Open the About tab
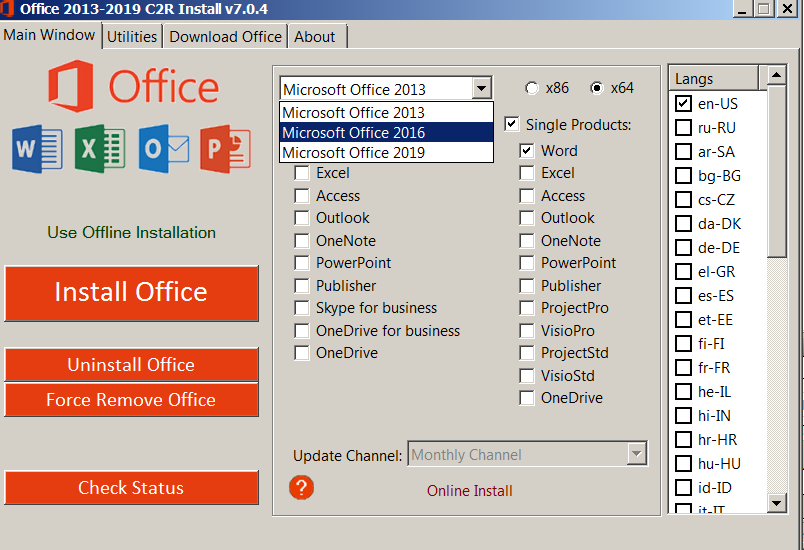804x550 pixels. (x=317, y=37)
